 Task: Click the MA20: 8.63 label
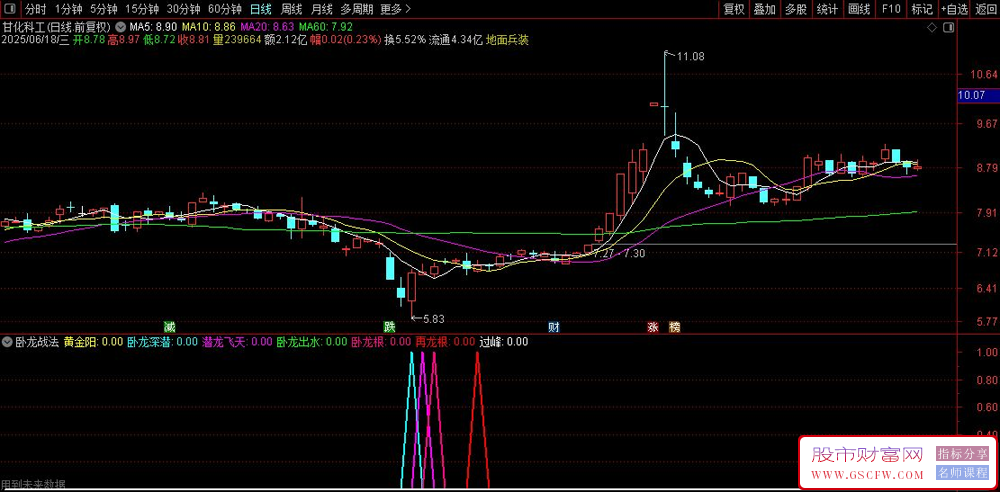pyautogui.click(x=267, y=28)
